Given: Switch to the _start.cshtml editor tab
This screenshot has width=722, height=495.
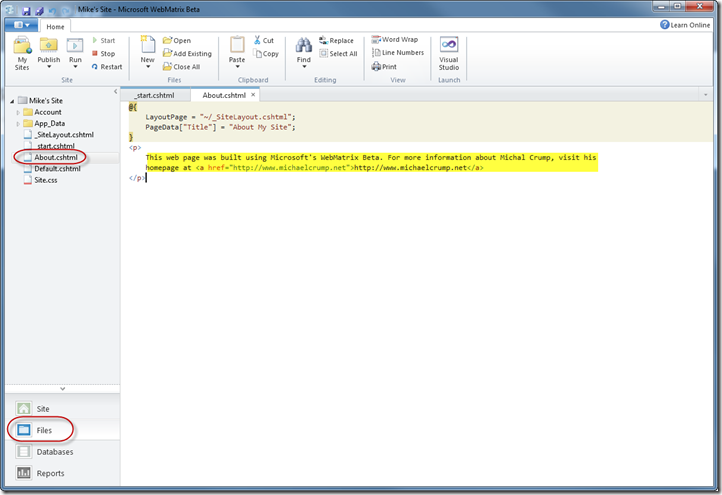Looking at the screenshot, I should pos(155,95).
